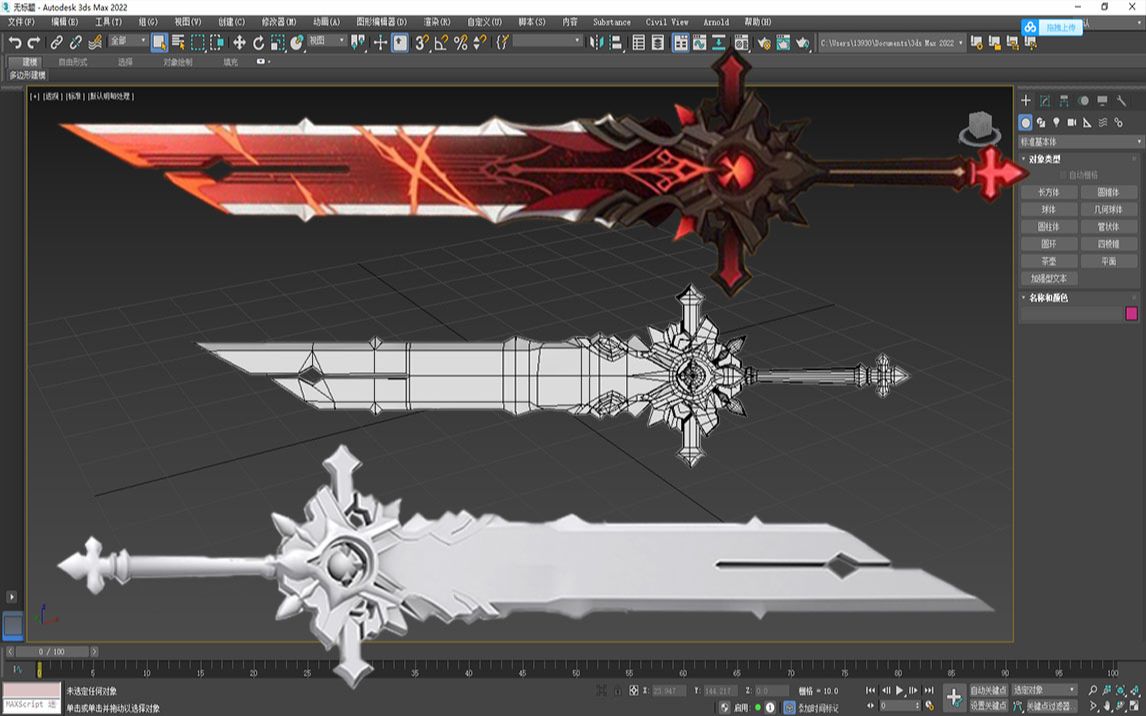Click the Align tool icon
Image resolution: width=1146 pixels, height=716 pixels.
616,42
